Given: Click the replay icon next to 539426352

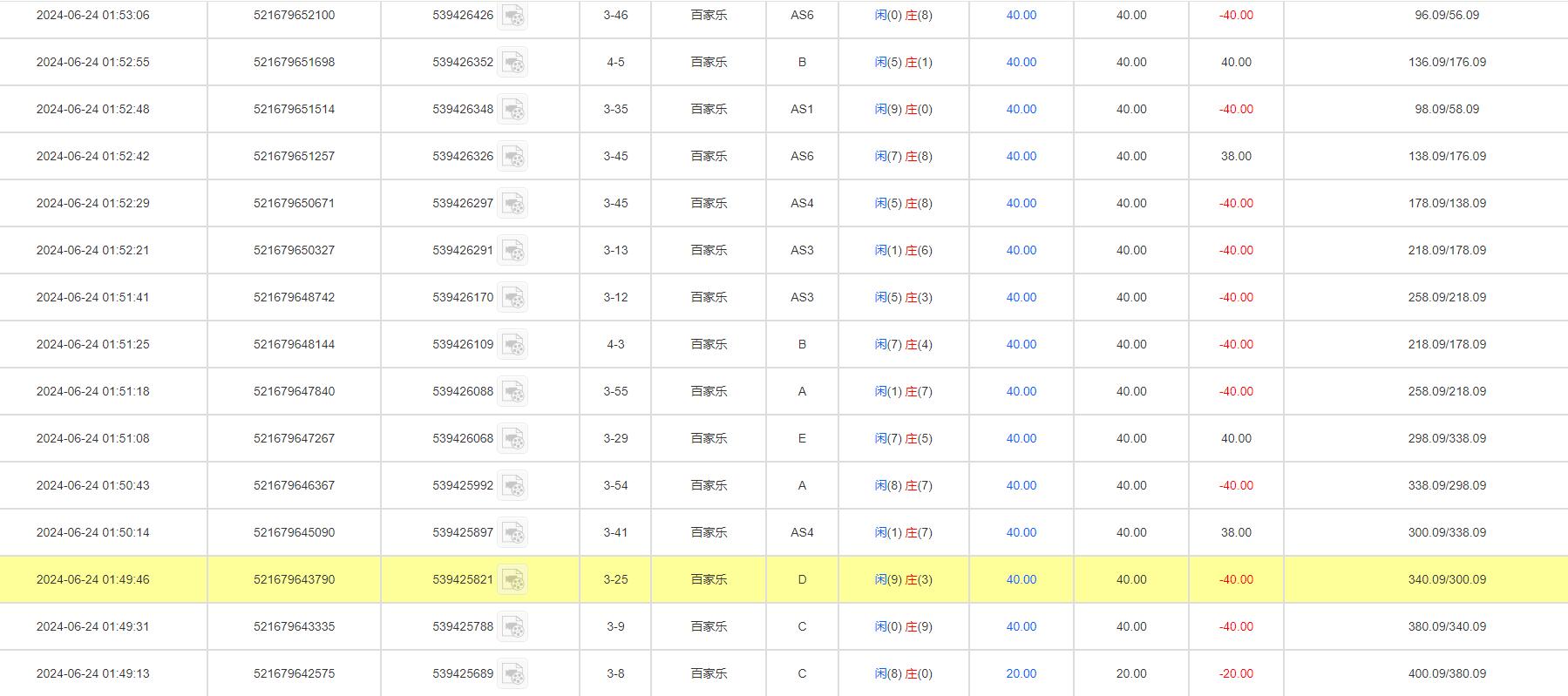Looking at the screenshot, I should (512, 63).
